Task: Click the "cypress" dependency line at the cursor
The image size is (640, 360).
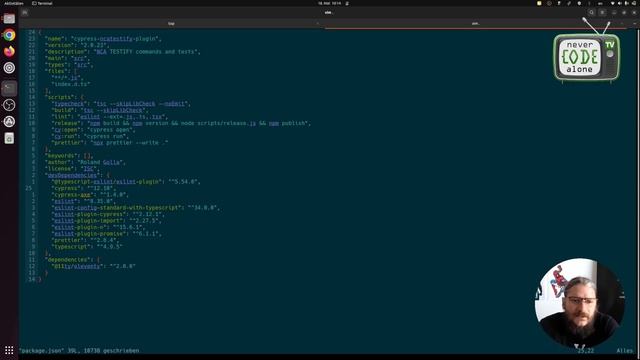Action: 83,188
